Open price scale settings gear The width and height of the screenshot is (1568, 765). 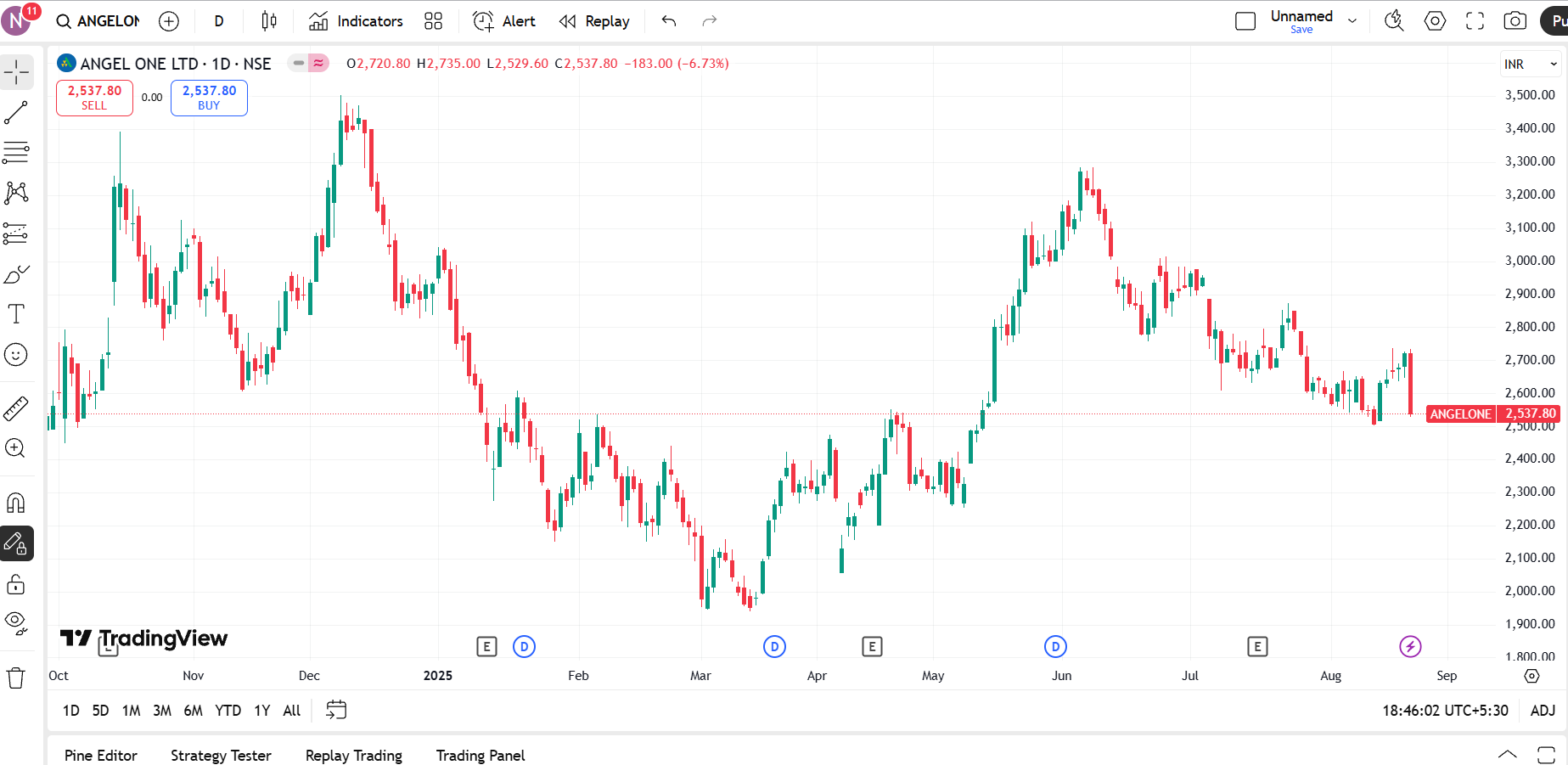(x=1531, y=676)
